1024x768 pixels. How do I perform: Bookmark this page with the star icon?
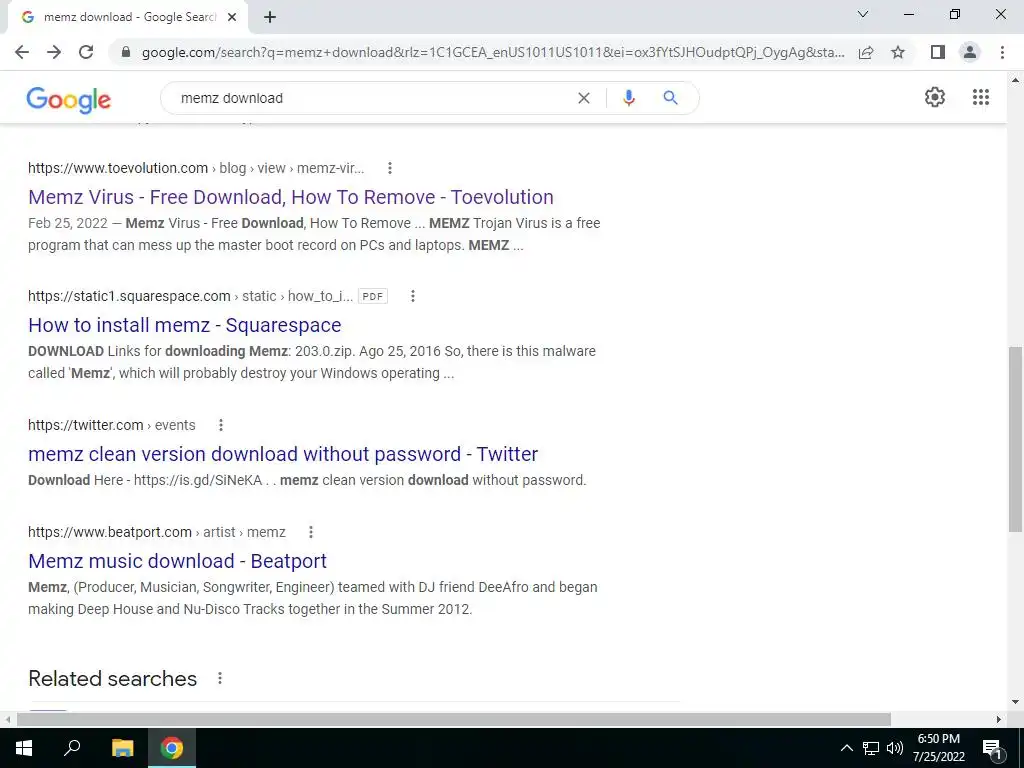(898, 52)
